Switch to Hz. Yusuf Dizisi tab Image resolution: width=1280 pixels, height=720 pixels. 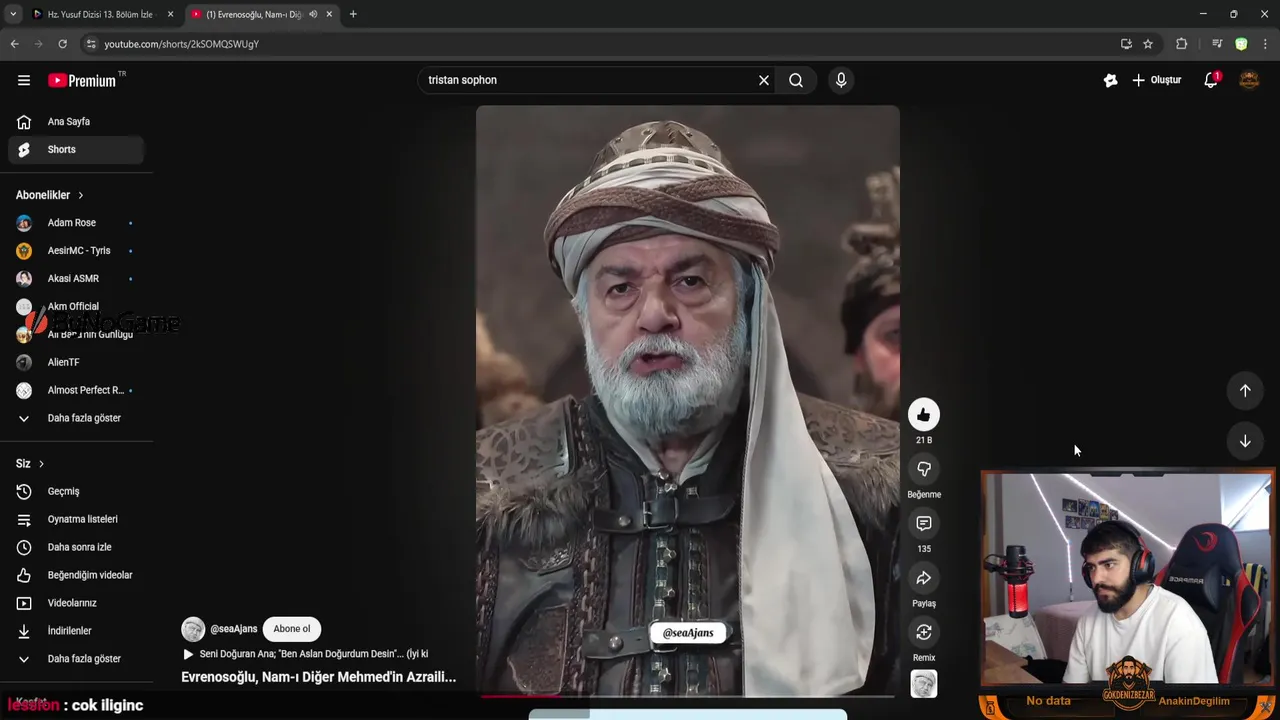[x=102, y=14]
